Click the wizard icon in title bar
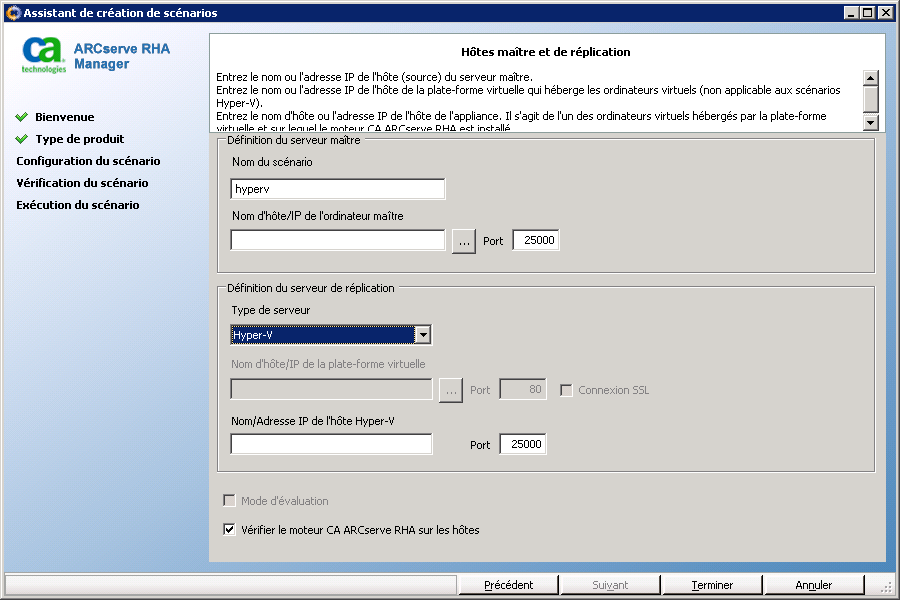900x600 pixels. pyautogui.click(x=12, y=13)
